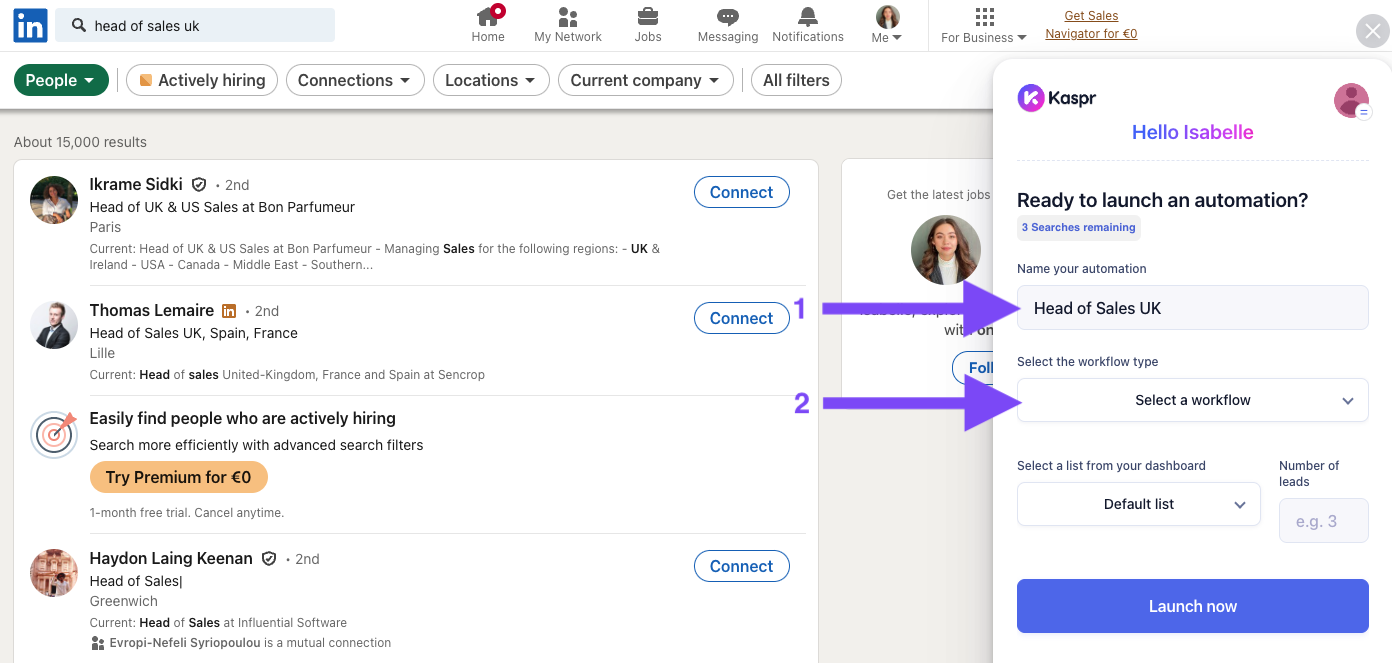
Task: Open Thomas Lemaire's profile name
Action: 152,310
